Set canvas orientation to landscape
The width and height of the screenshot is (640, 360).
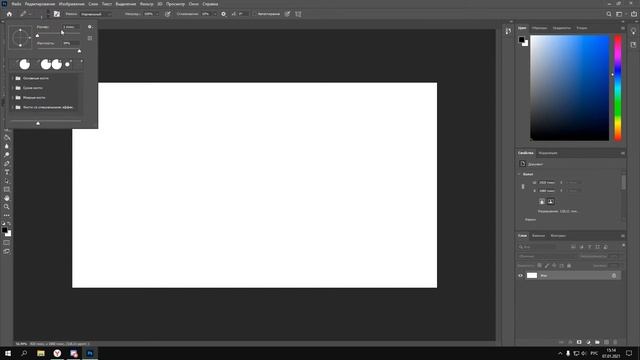pos(551,201)
